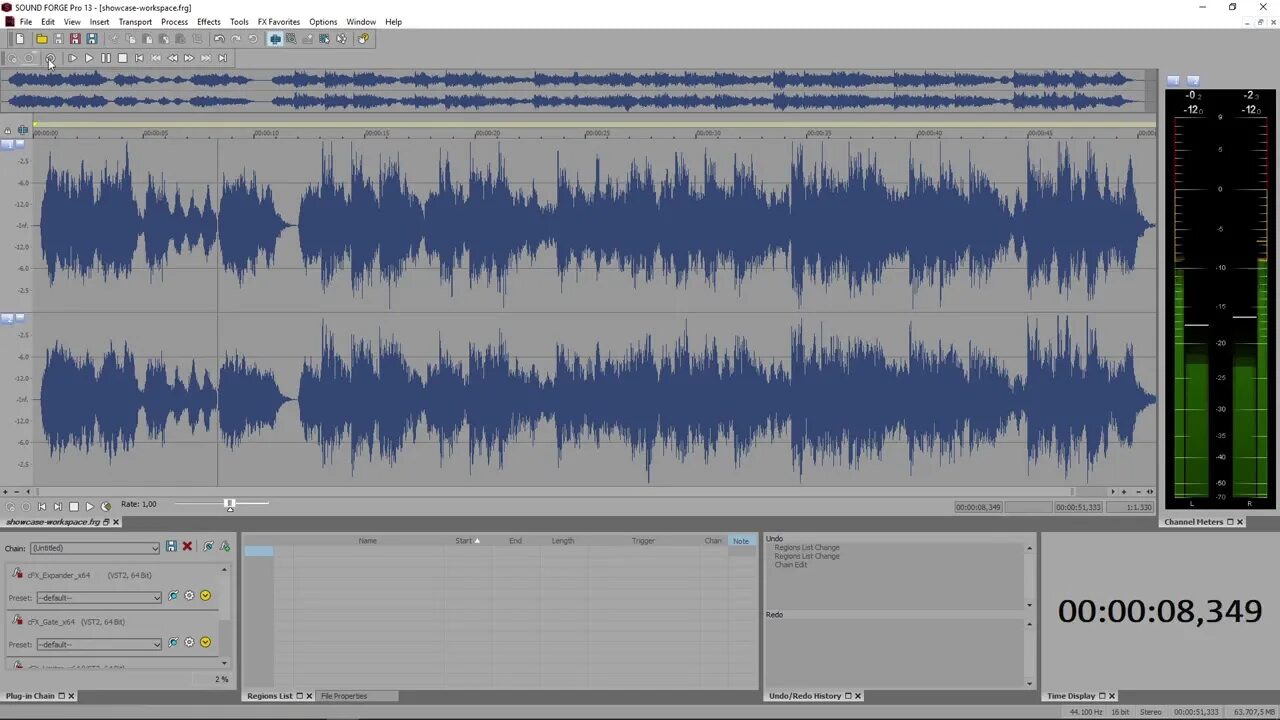Screen dimensions: 1280x720
Task: Click the Add Plug-In to Chain icon
Action: [x=224, y=546]
